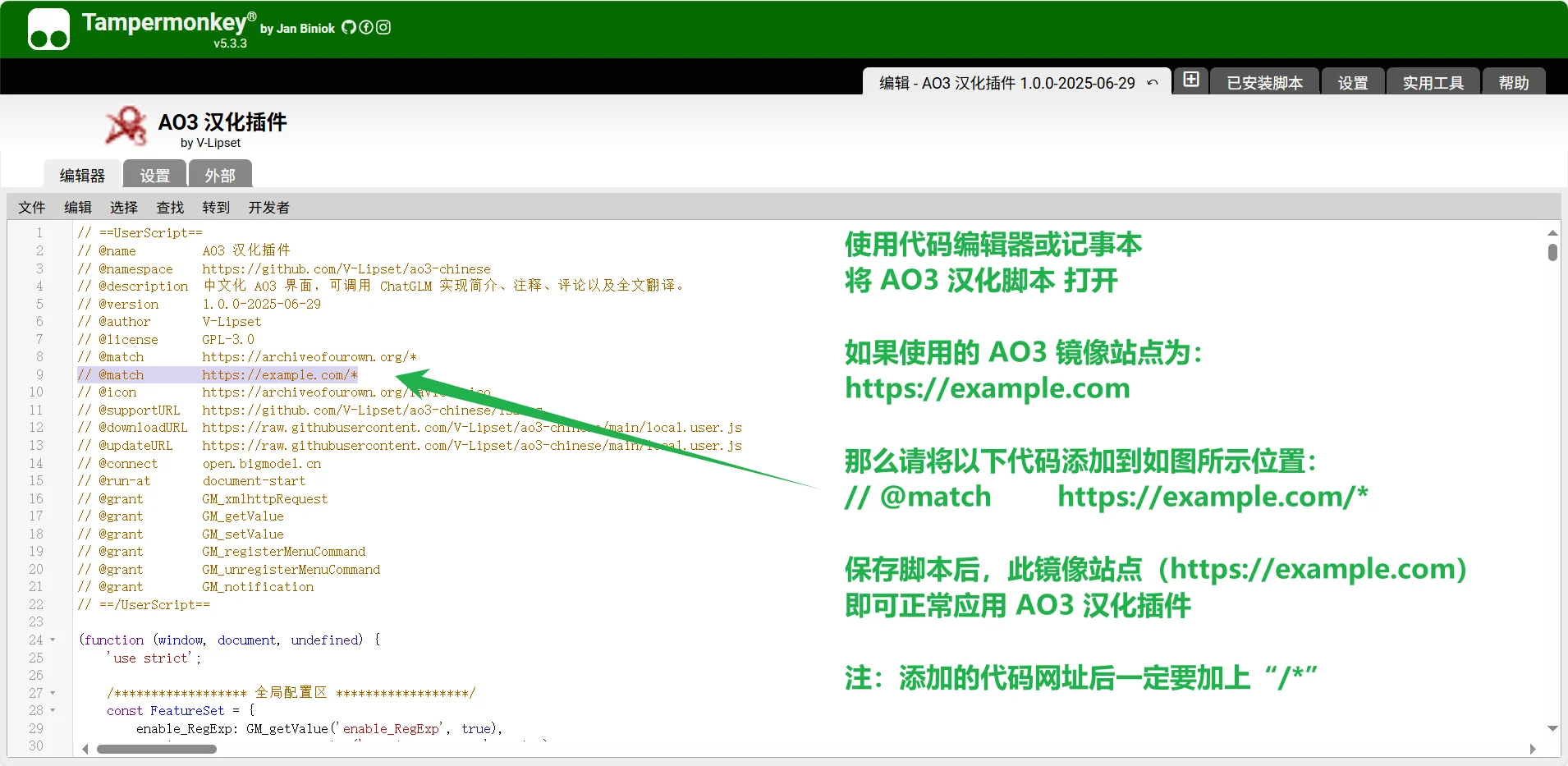Image resolution: width=1568 pixels, height=766 pixels.
Task: Switch to the 外部 tab
Action: 219,174
